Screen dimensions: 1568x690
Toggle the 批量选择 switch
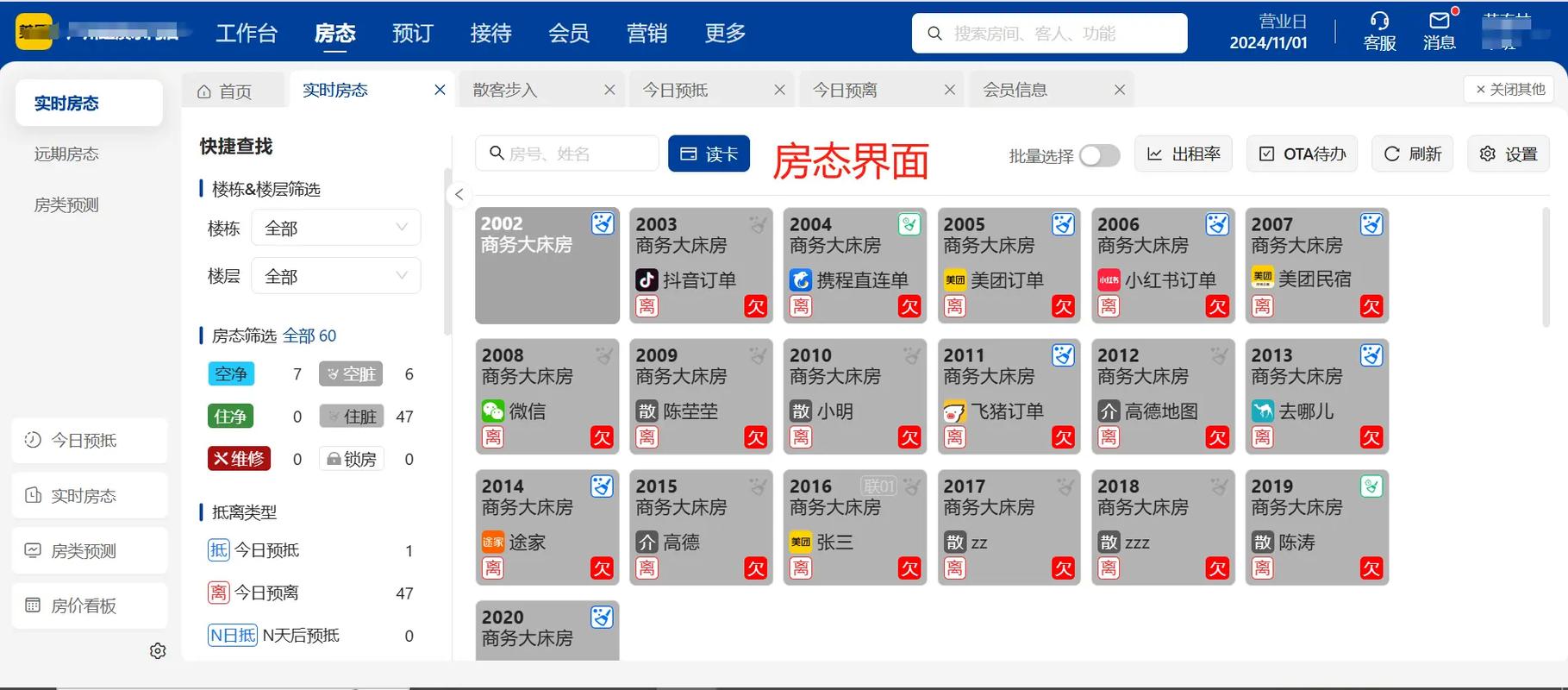click(1099, 155)
